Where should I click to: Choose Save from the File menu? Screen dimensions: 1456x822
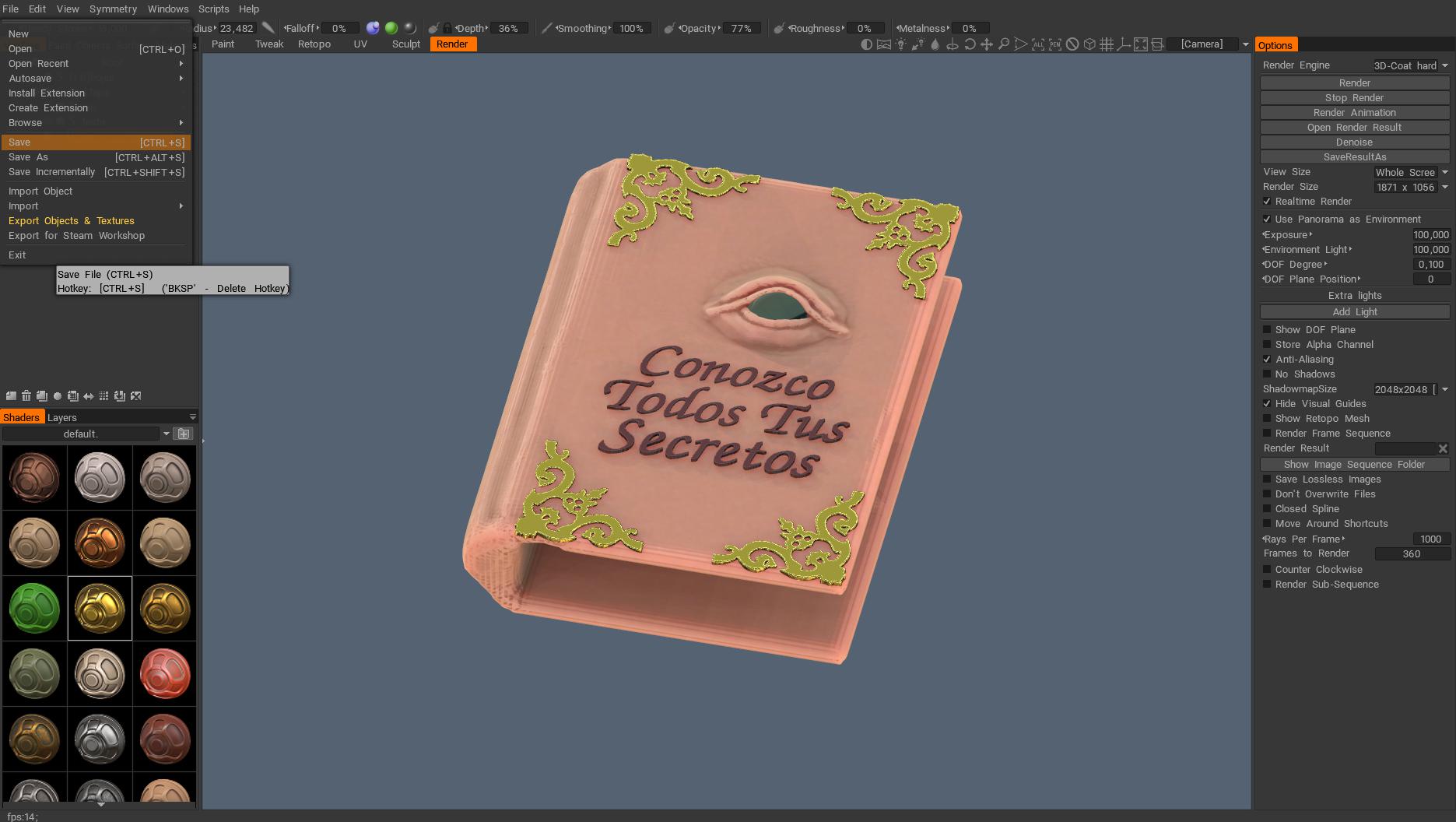(96, 142)
